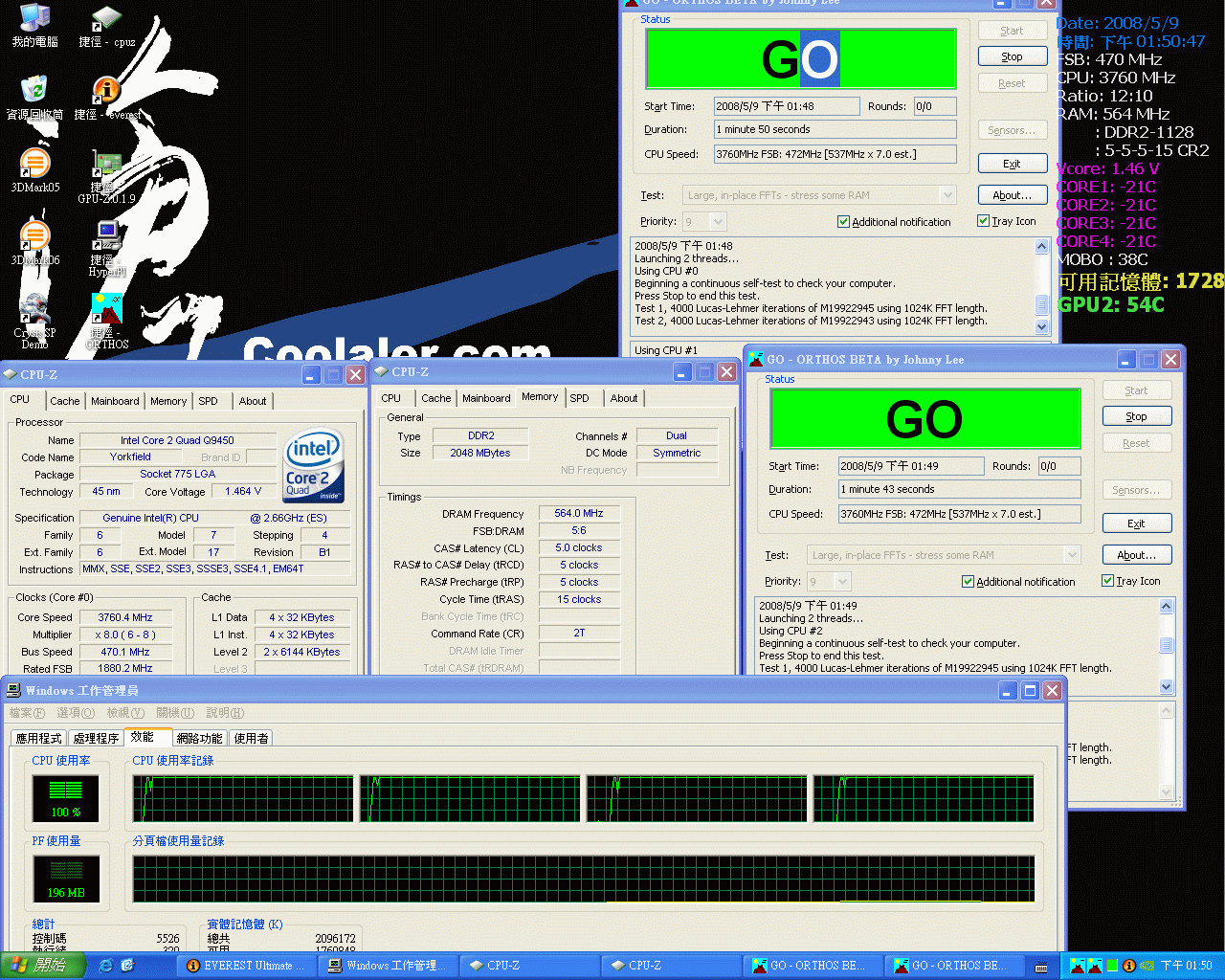Click Start Time field in front ORTHOS window

tap(911, 466)
